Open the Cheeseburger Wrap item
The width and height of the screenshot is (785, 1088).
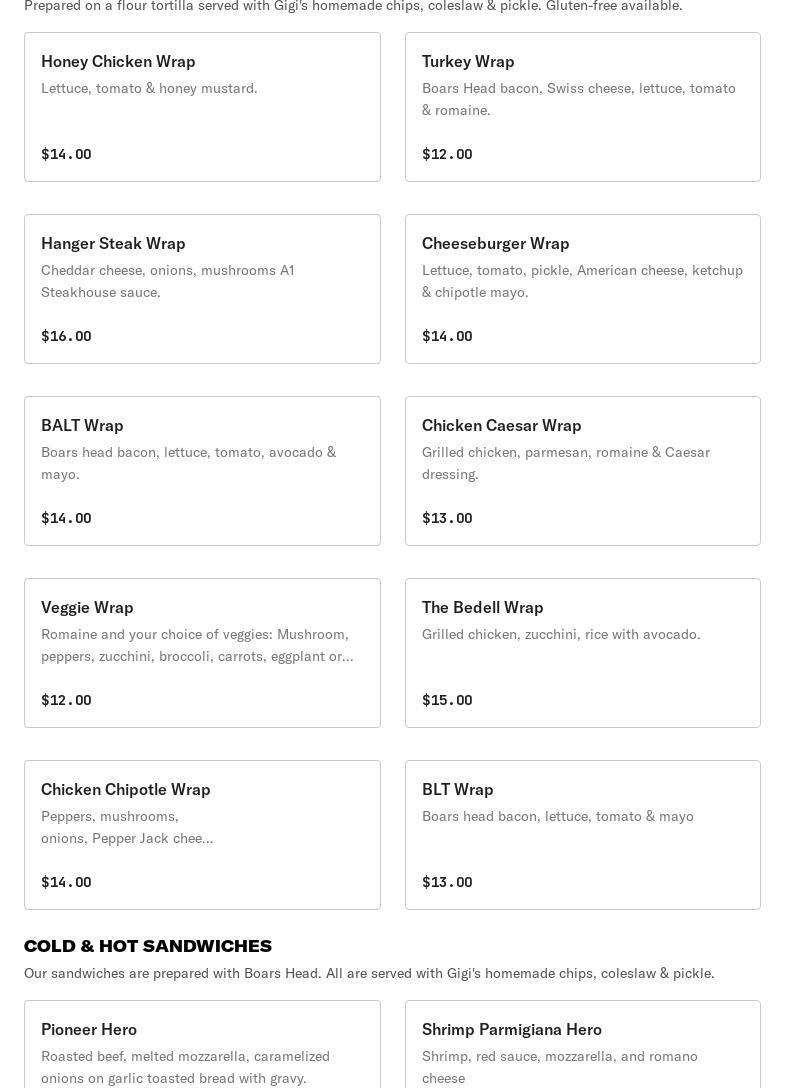click(x=582, y=289)
